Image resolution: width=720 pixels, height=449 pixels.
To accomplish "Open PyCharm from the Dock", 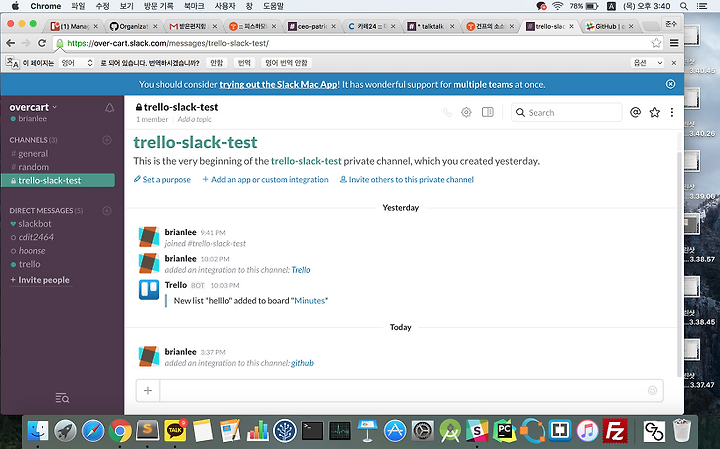I will pos(505,431).
